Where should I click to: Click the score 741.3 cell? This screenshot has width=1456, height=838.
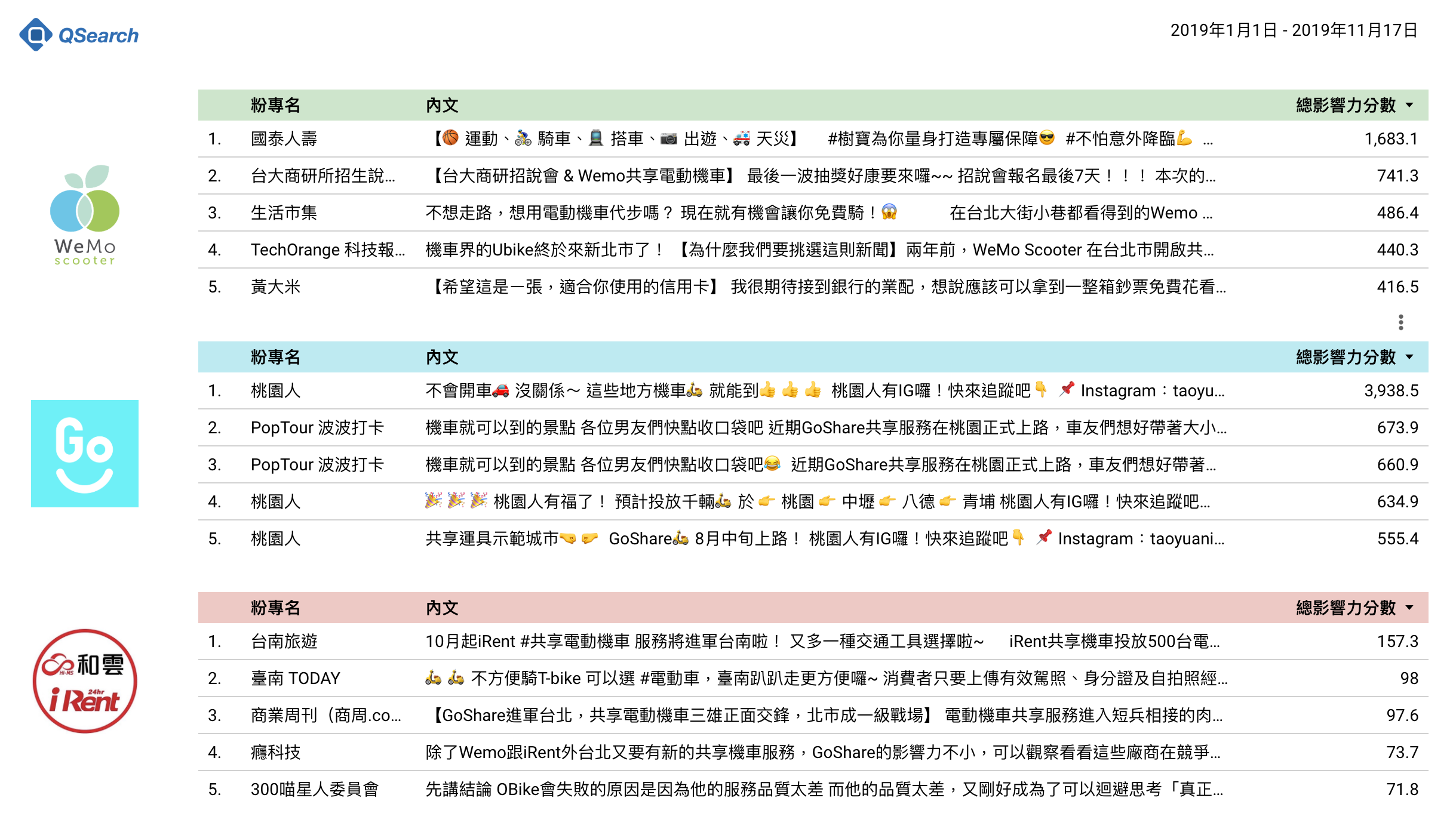pos(1397,176)
